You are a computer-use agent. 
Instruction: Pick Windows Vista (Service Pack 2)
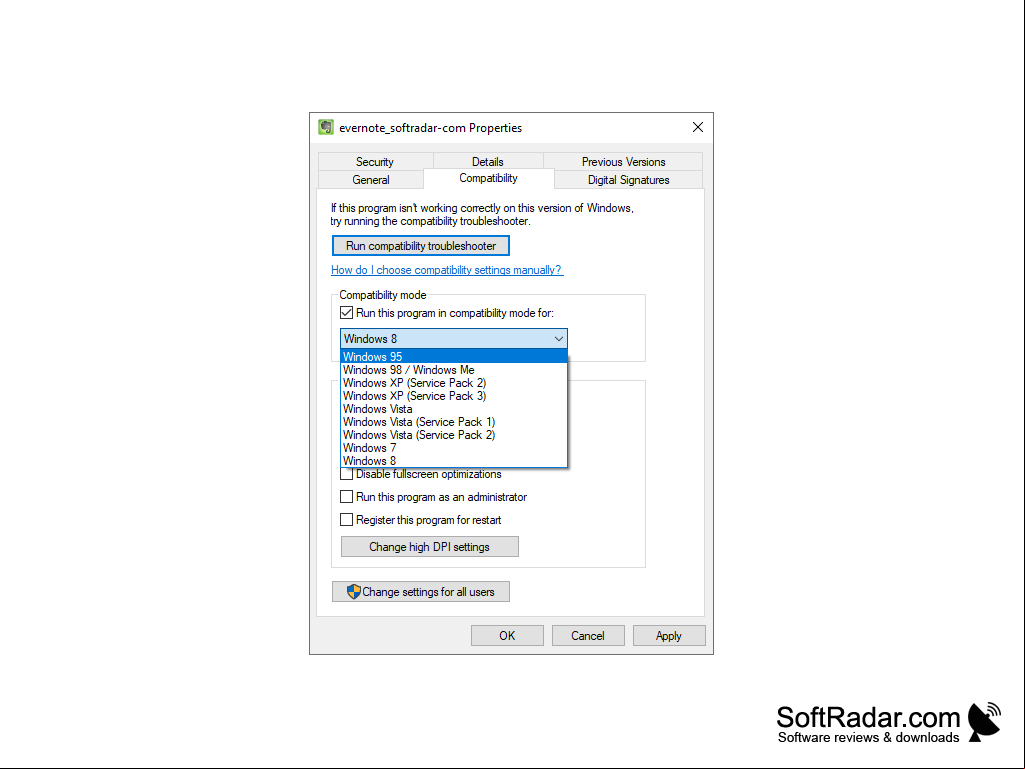pos(454,435)
